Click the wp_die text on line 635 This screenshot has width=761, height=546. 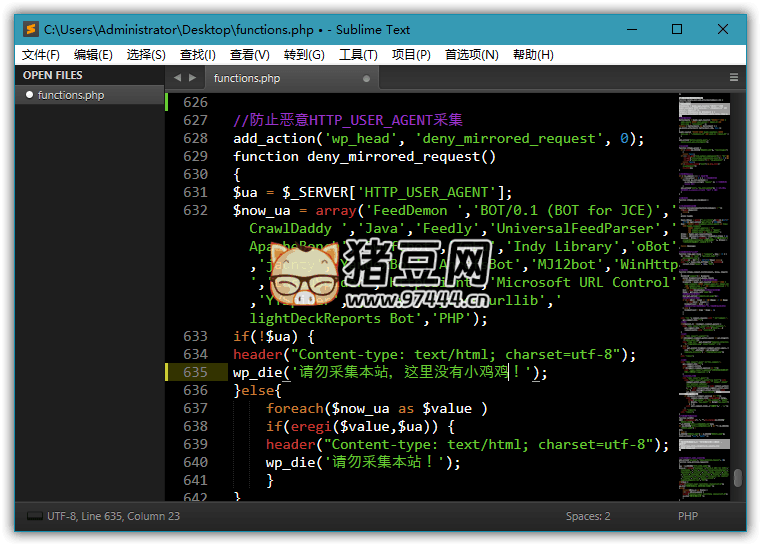390,373
